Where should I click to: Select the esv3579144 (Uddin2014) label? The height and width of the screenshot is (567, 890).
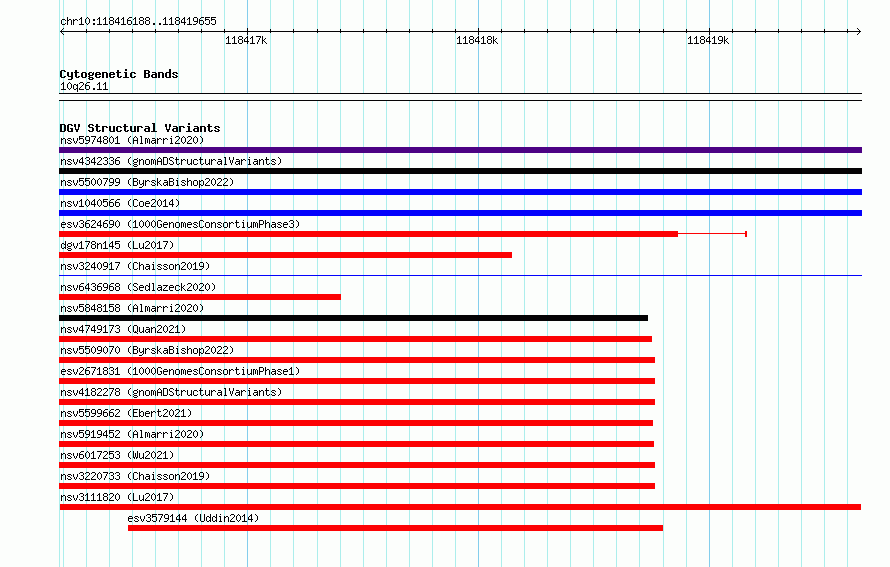[193, 518]
